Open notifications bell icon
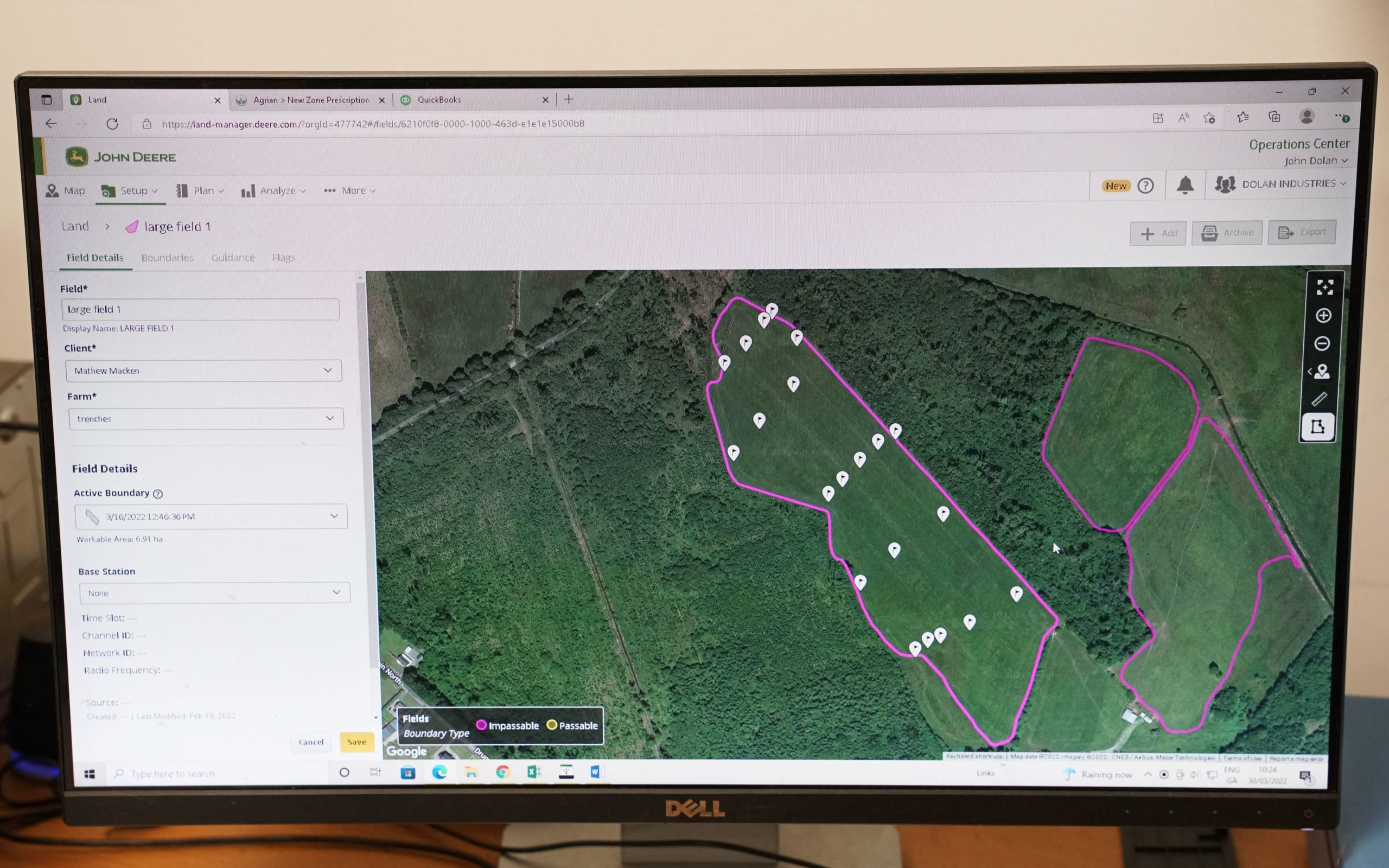 1185,185
